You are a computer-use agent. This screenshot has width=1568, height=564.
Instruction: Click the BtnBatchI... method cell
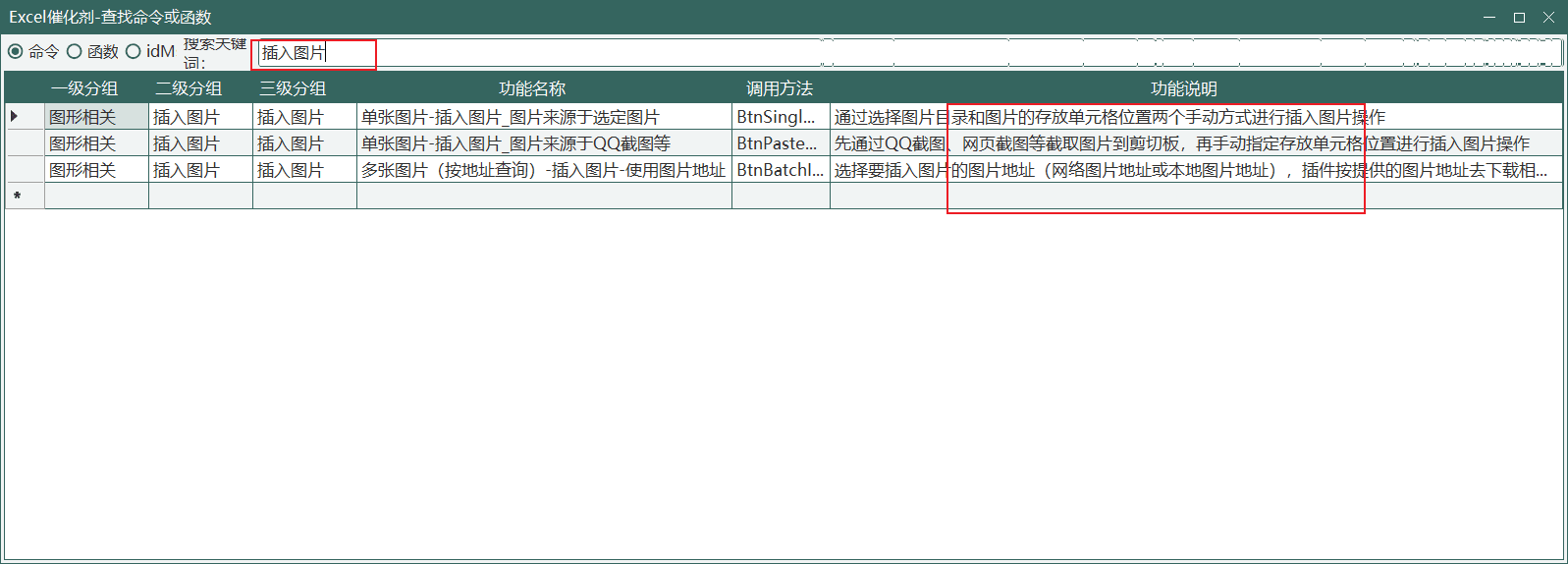(781, 169)
